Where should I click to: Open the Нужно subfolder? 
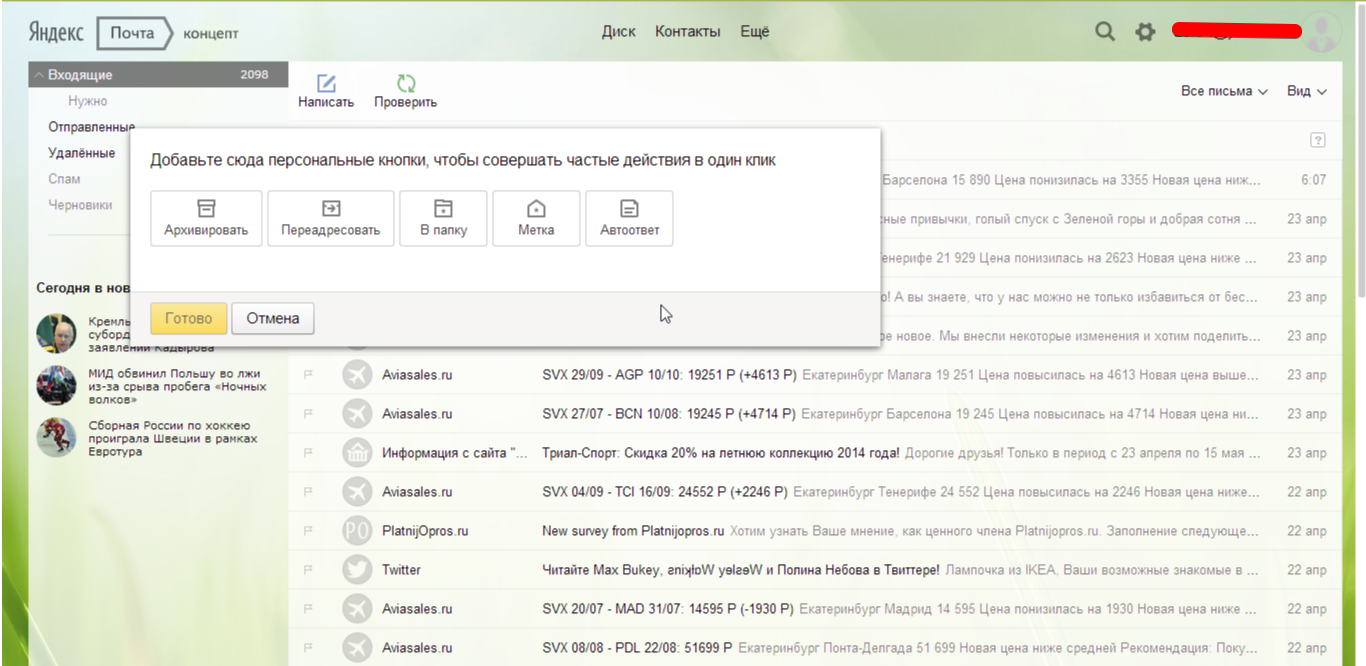[87, 101]
